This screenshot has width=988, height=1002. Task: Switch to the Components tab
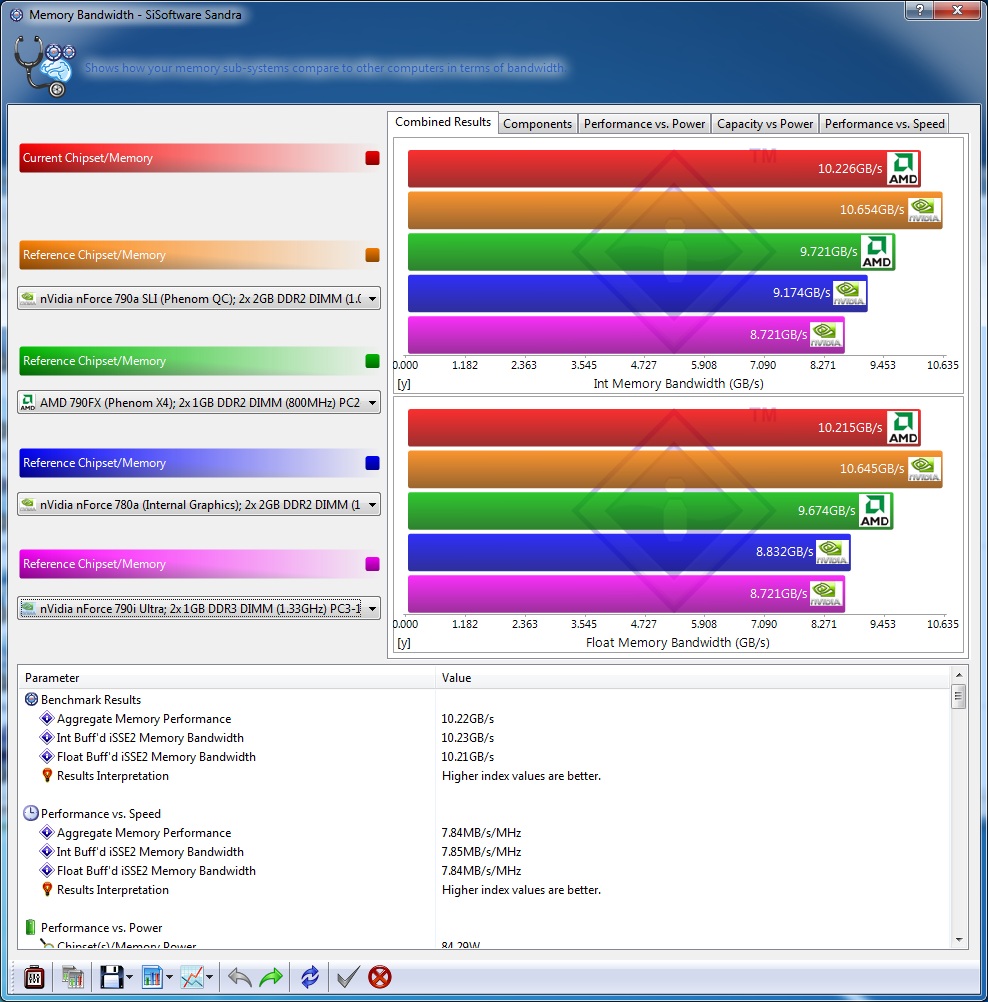coord(537,124)
